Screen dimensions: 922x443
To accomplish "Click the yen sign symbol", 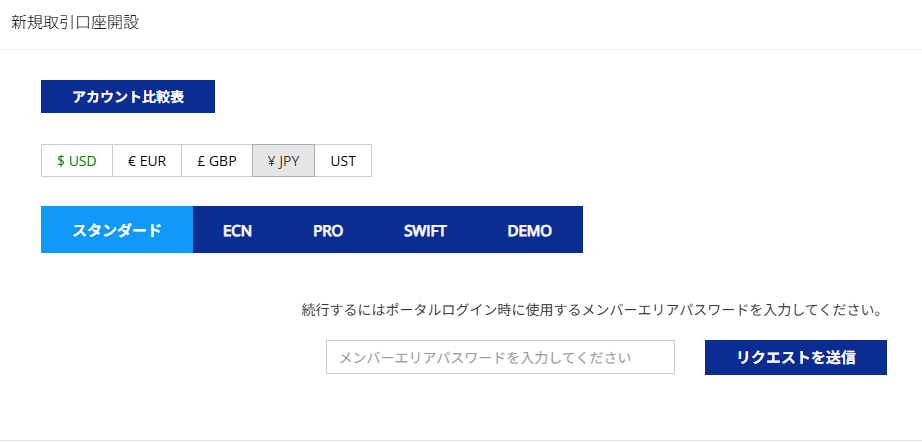I will [271, 161].
